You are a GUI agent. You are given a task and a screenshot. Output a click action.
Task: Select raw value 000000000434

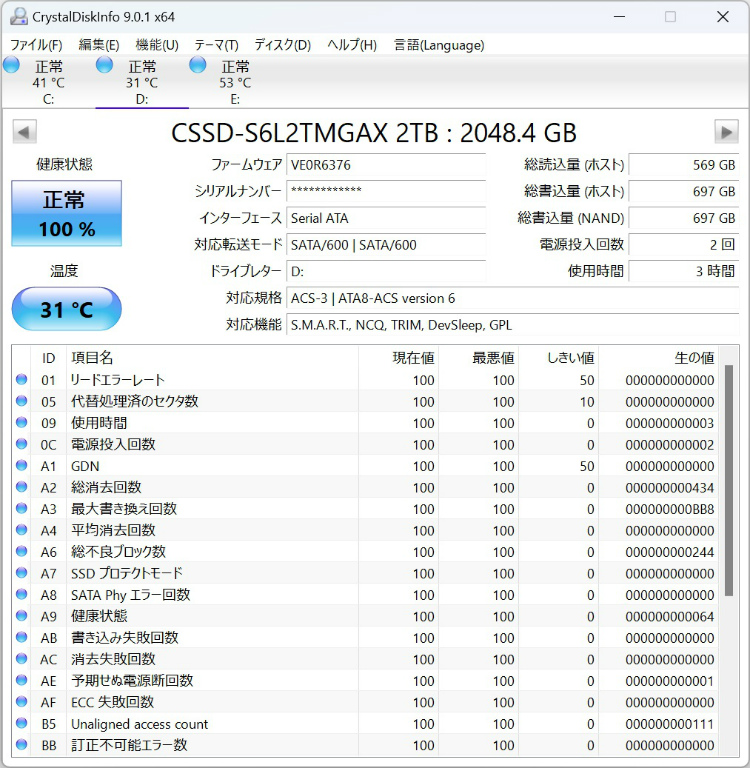coord(669,488)
